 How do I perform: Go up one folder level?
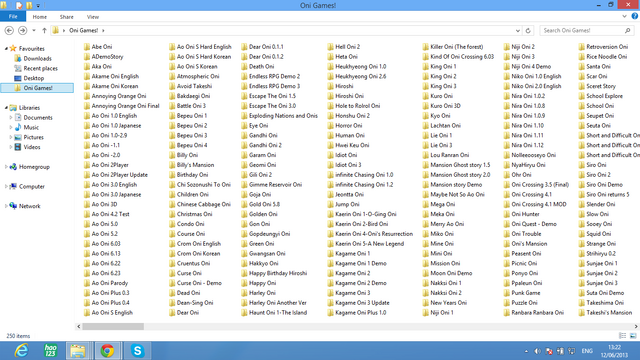coord(44,31)
